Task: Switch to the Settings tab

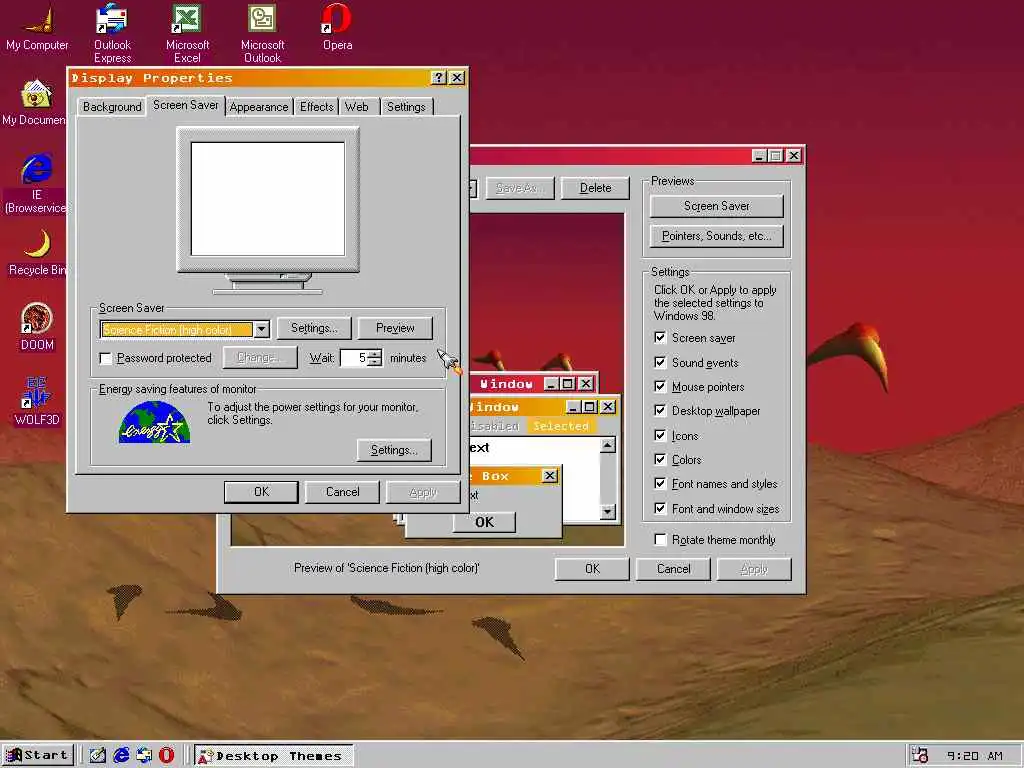Action: point(406,106)
